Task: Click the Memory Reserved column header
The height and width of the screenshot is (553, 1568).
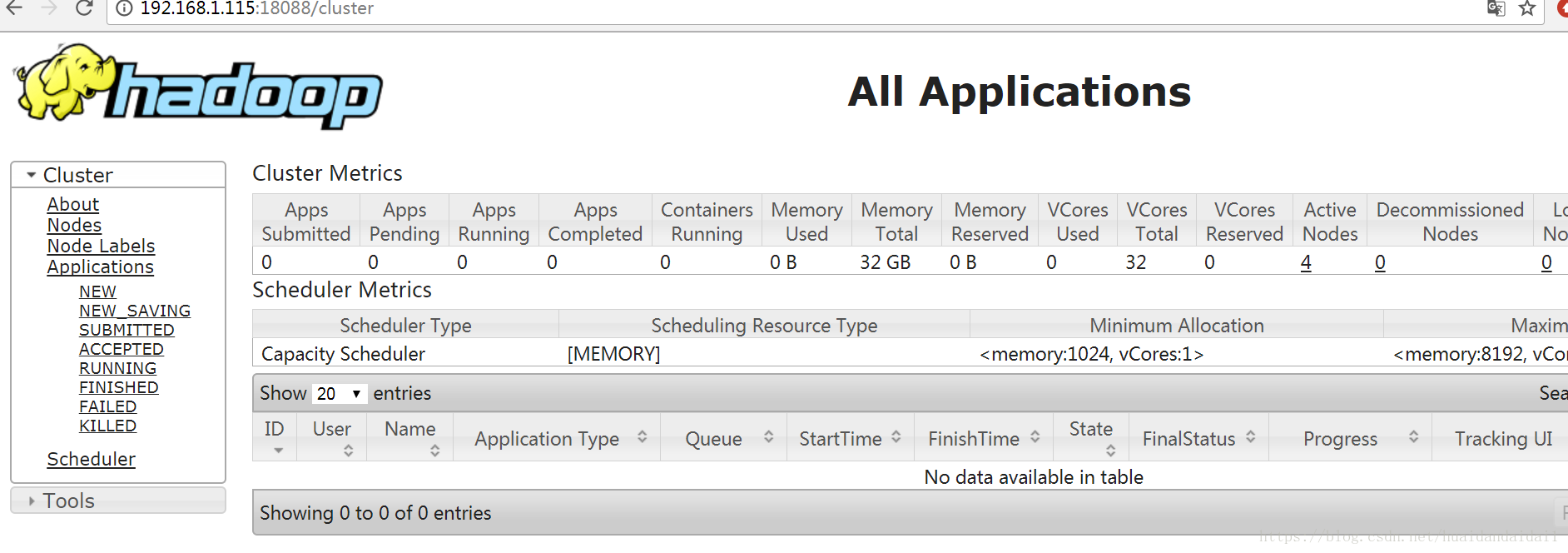Action: pyautogui.click(x=990, y=222)
